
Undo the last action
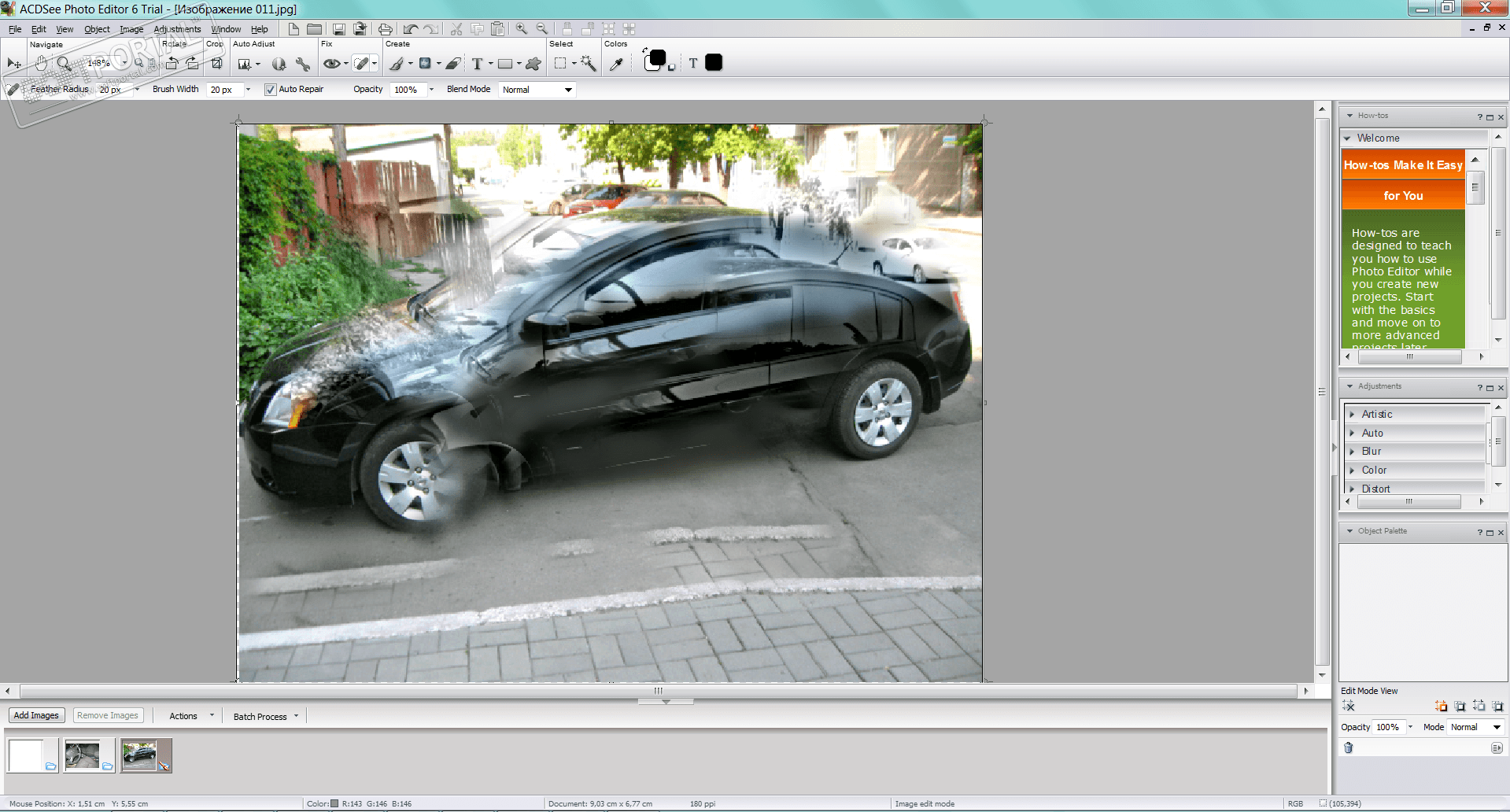point(411,29)
